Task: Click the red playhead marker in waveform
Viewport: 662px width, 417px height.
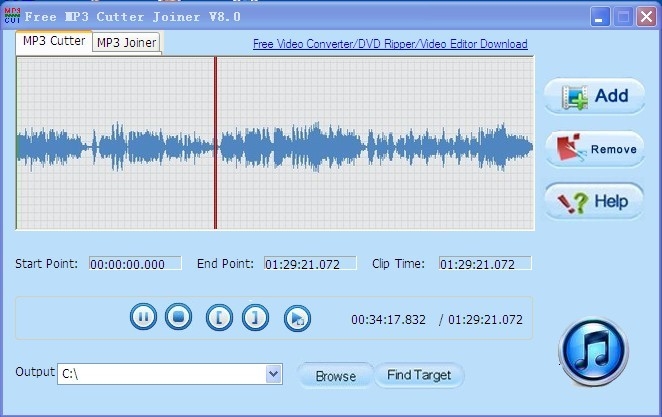Action: pyautogui.click(x=215, y=143)
